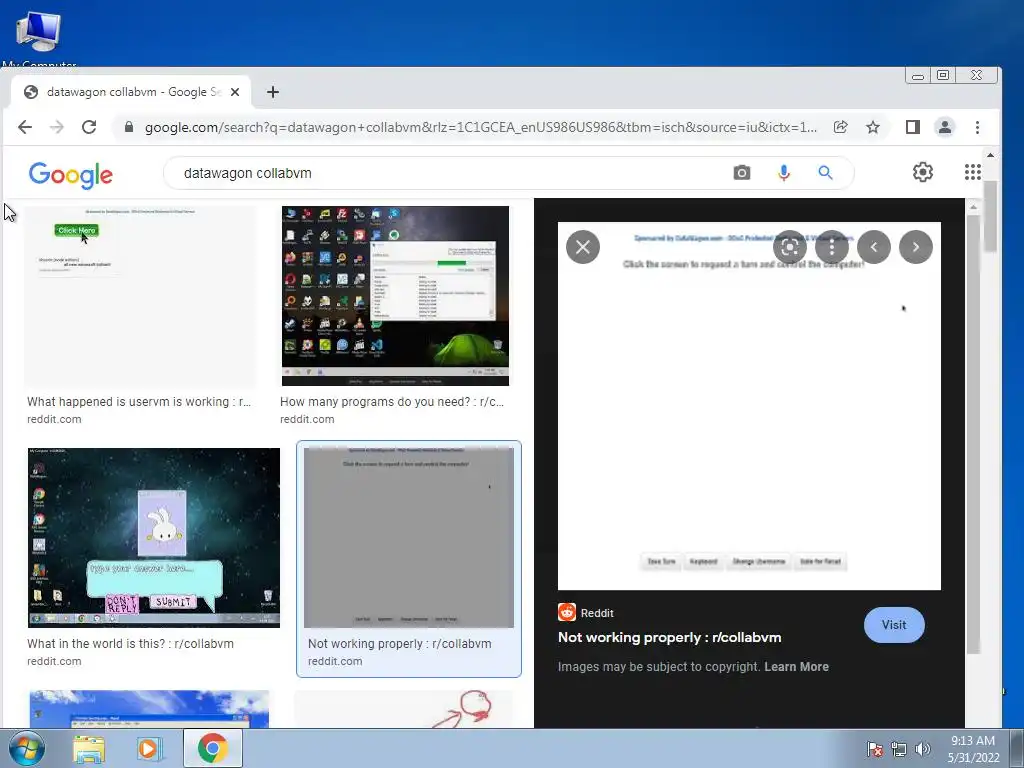Screen dimensions: 1024x768
Task: Open the Chrome side panel
Action: 913,127
